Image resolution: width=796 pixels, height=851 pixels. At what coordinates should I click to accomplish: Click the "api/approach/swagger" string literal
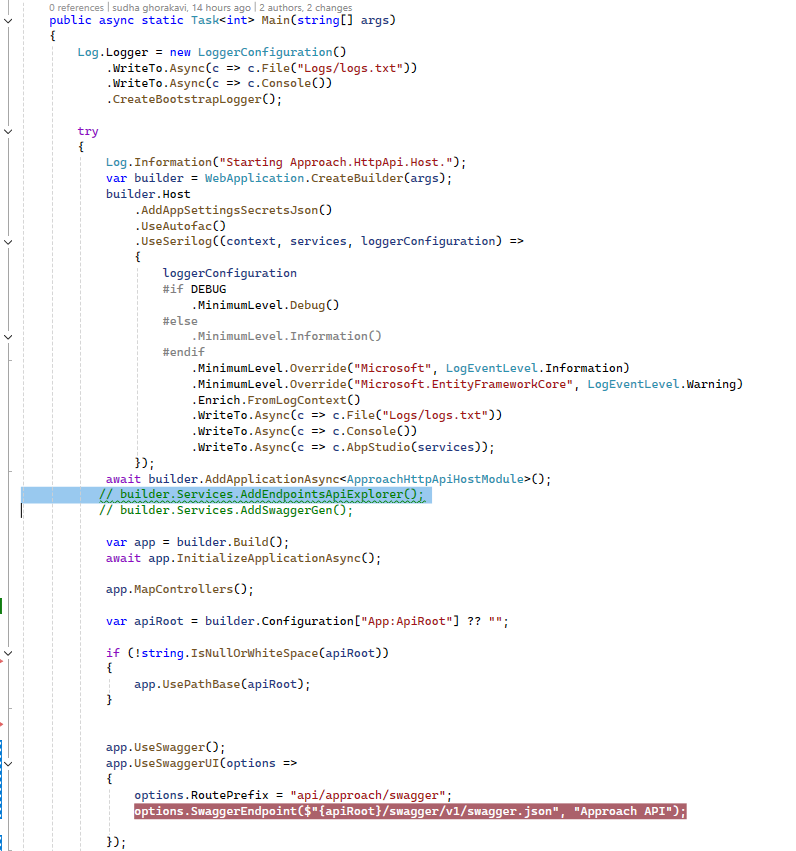tap(371, 794)
